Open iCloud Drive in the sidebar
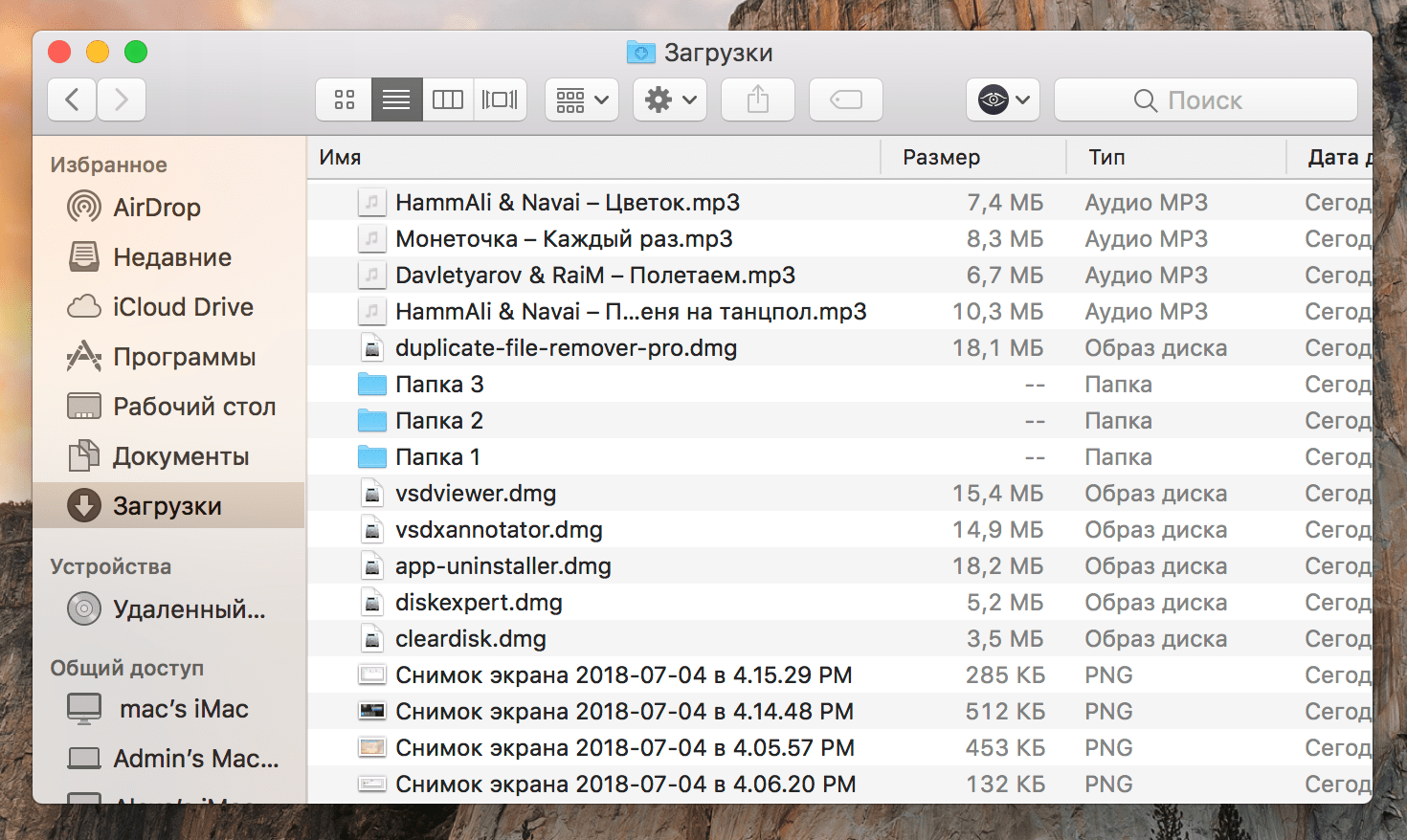Viewport: 1407px width, 840px height. [x=168, y=306]
